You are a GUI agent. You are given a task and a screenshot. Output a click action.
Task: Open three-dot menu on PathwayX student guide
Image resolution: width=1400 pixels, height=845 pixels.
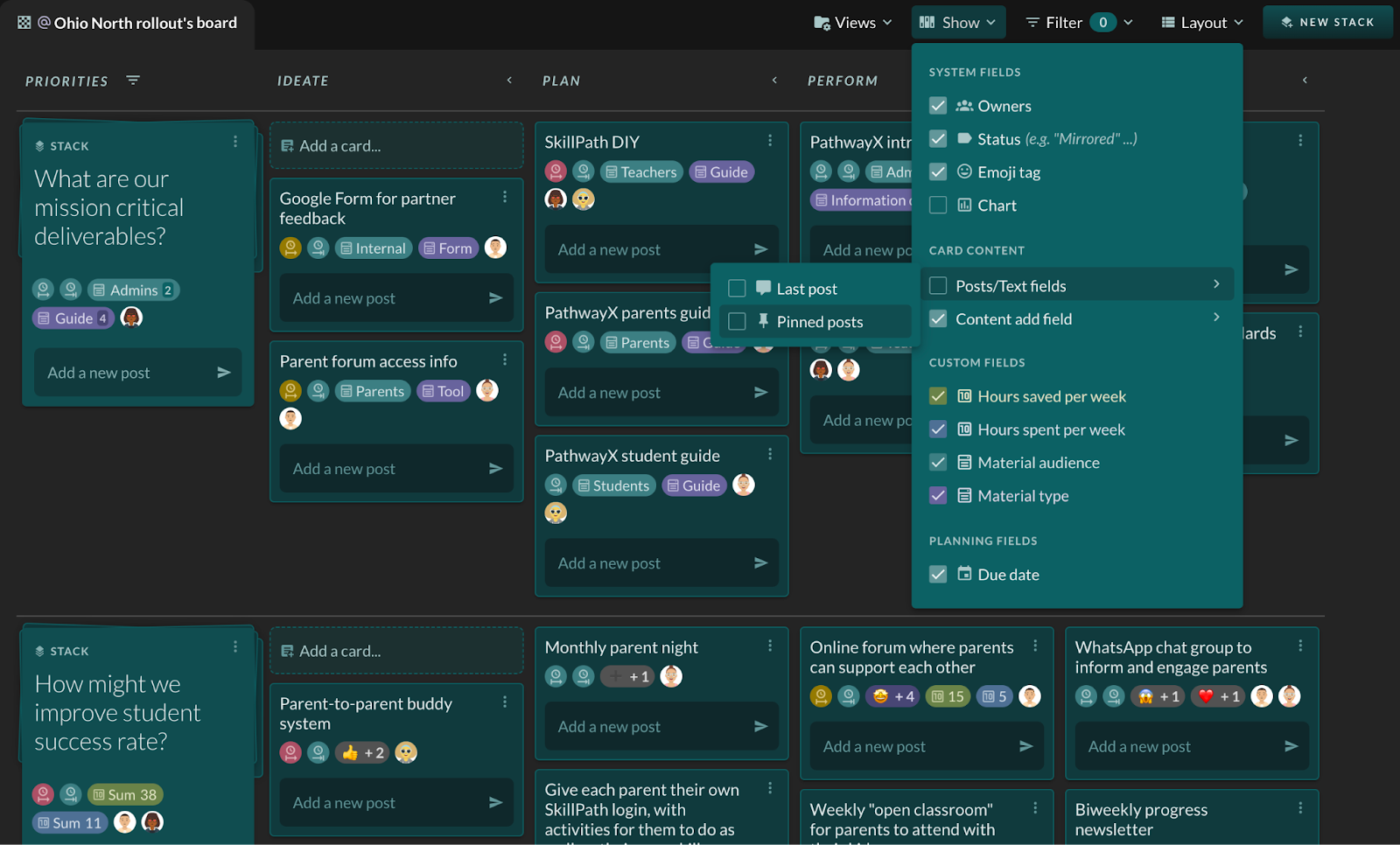click(770, 455)
